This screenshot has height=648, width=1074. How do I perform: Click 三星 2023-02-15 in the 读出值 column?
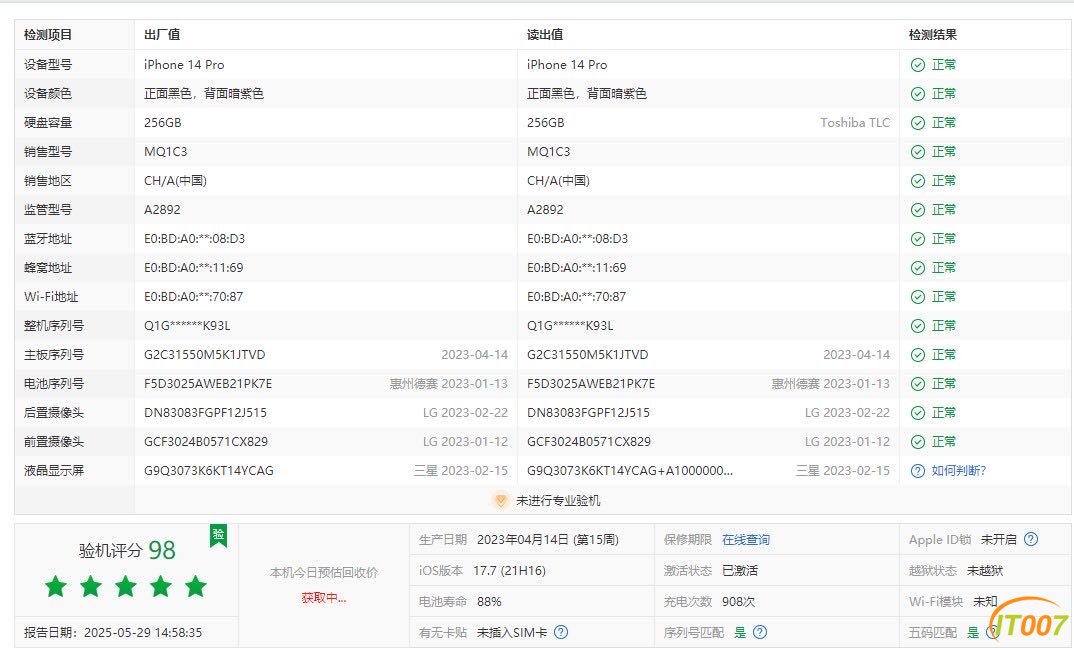(x=843, y=471)
